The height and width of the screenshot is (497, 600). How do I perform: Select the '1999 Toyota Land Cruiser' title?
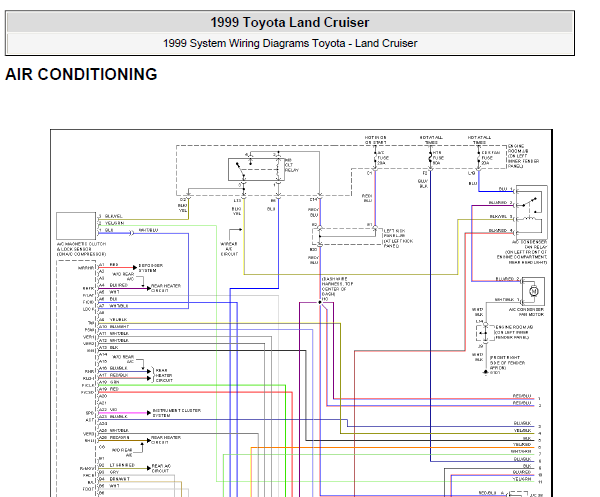[x=290, y=22]
